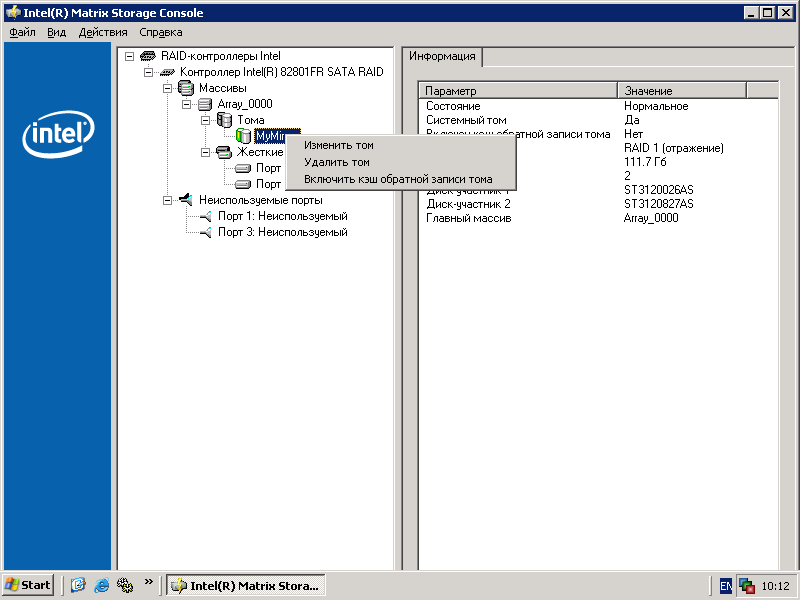Click the first Порт hard disk icon
The image size is (800, 600).
[x=243, y=168]
